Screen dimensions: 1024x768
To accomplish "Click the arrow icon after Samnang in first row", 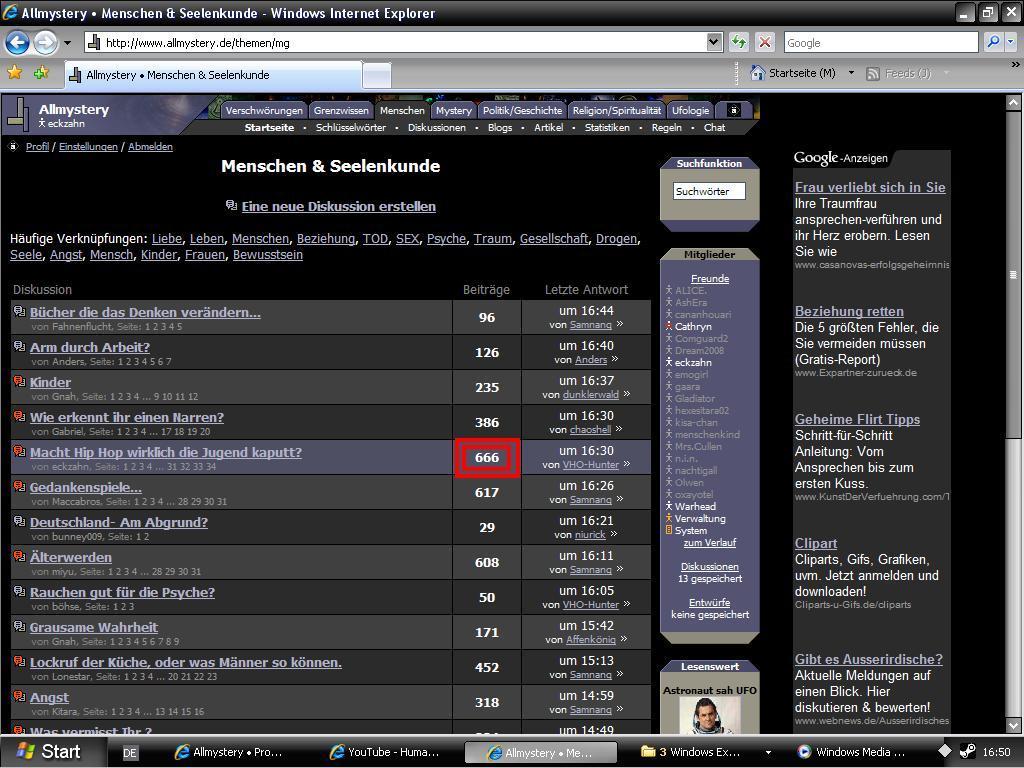I will tap(620, 324).
